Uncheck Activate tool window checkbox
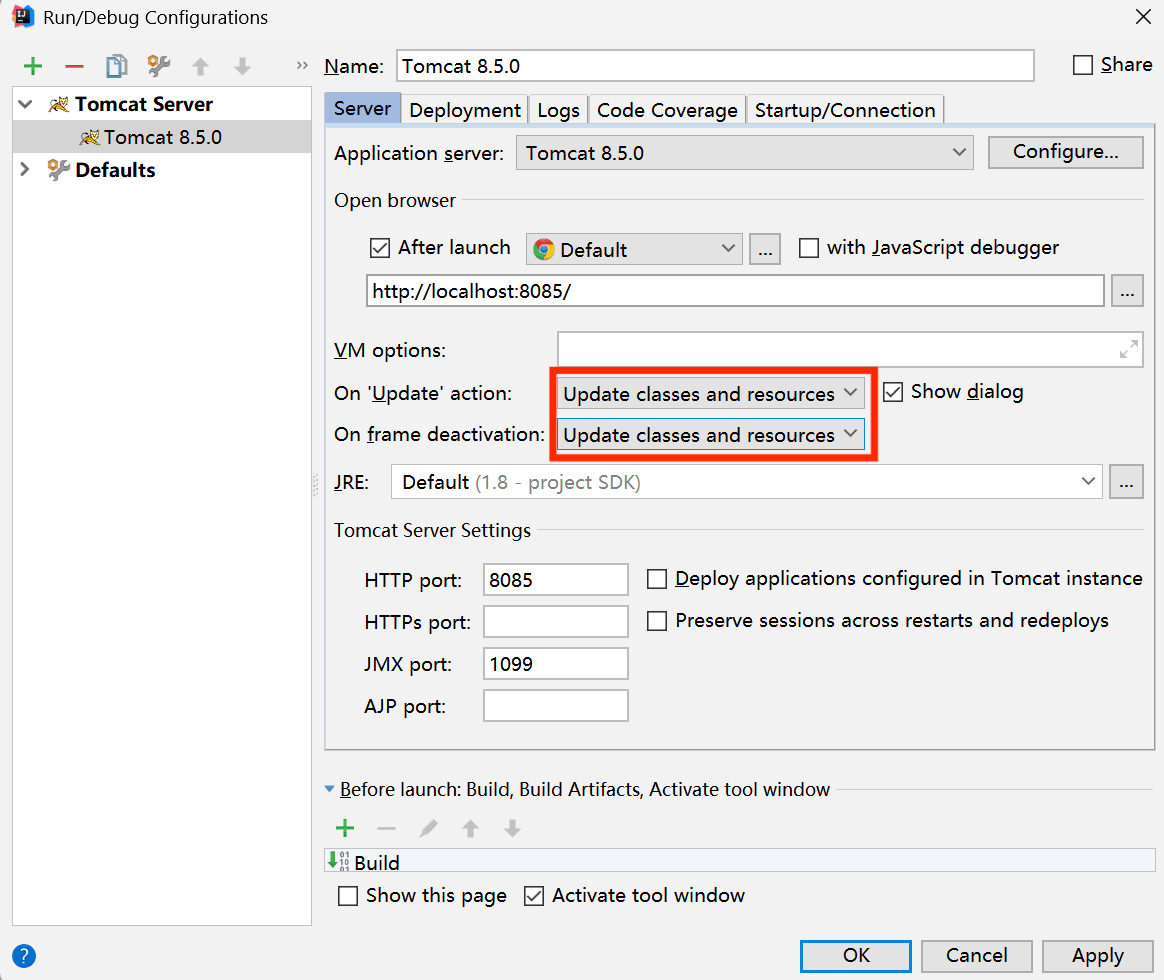1164x980 pixels. (534, 896)
